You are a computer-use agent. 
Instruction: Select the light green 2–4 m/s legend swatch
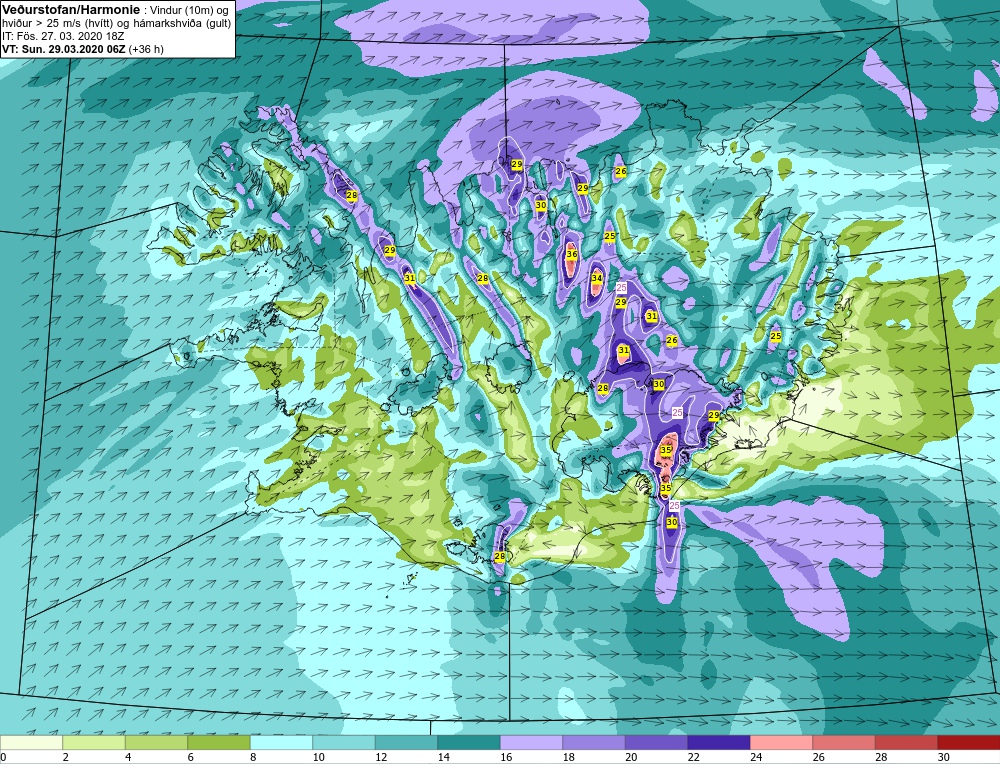(94, 742)
